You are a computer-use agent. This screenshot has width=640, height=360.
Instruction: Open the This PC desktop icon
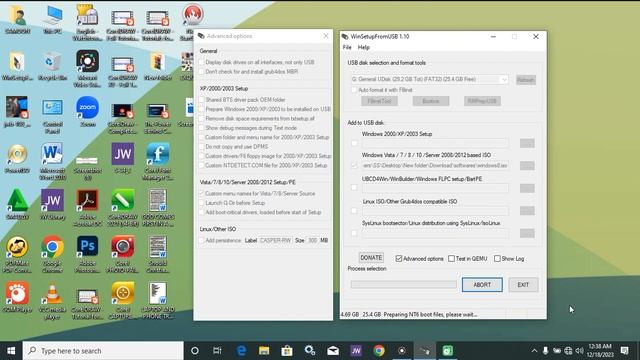click(53, 20)
